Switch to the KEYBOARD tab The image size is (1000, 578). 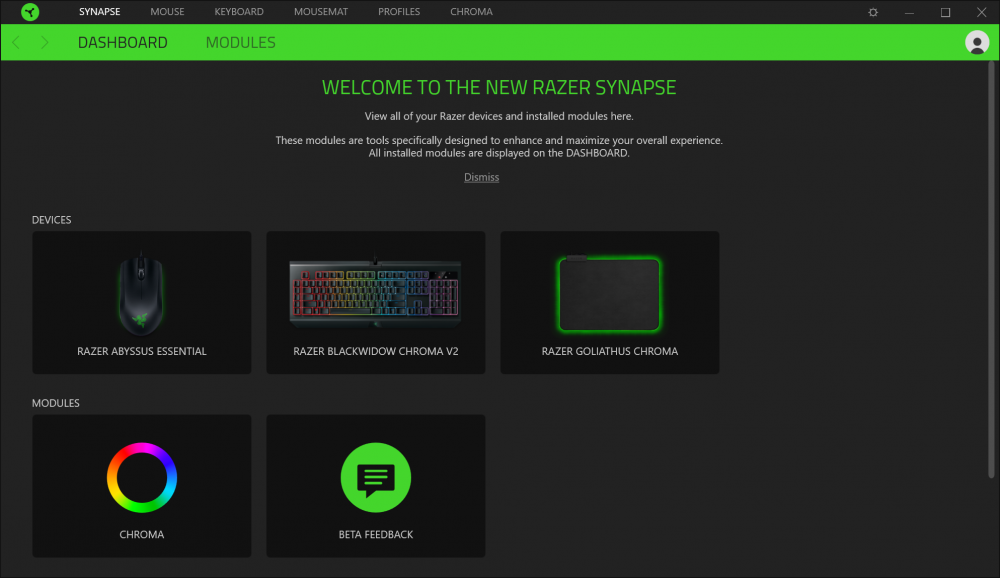point(239,11)
